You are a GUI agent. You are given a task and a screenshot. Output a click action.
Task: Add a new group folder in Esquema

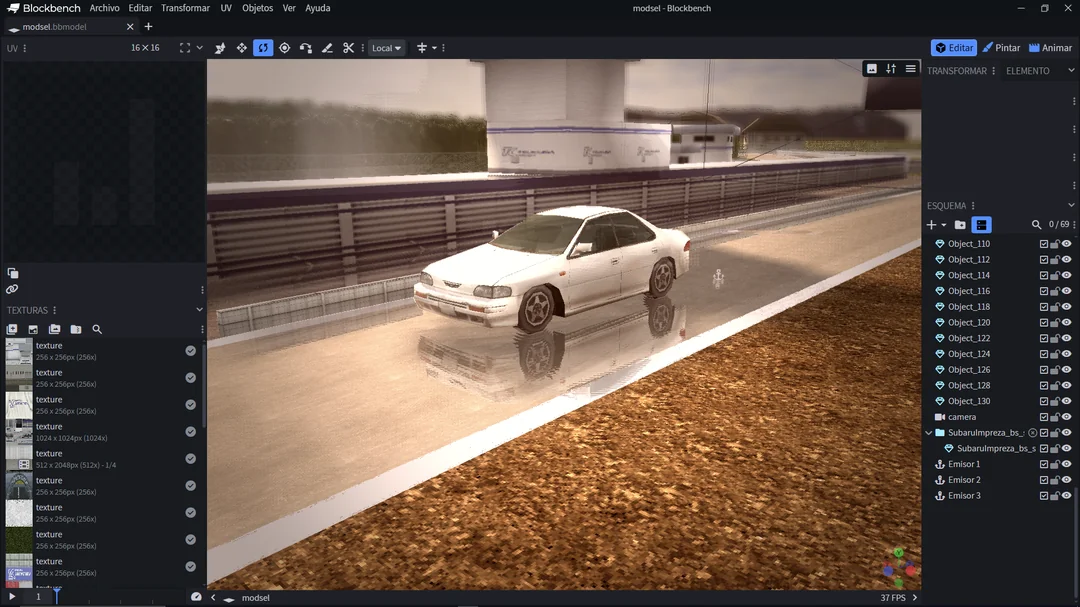tap(960, 225)
